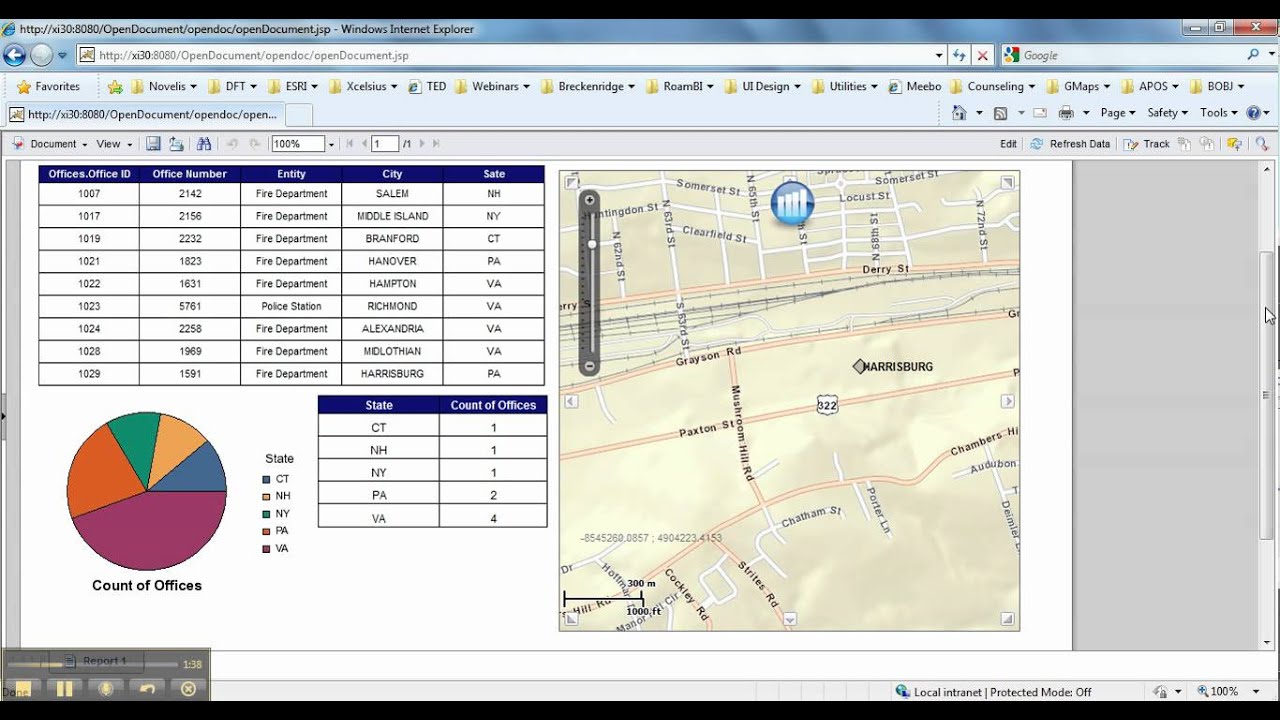The width and height of the screenshot is (1280, 720).
Task: Open the Meebo favorites link
Action: tap(915, 86)
